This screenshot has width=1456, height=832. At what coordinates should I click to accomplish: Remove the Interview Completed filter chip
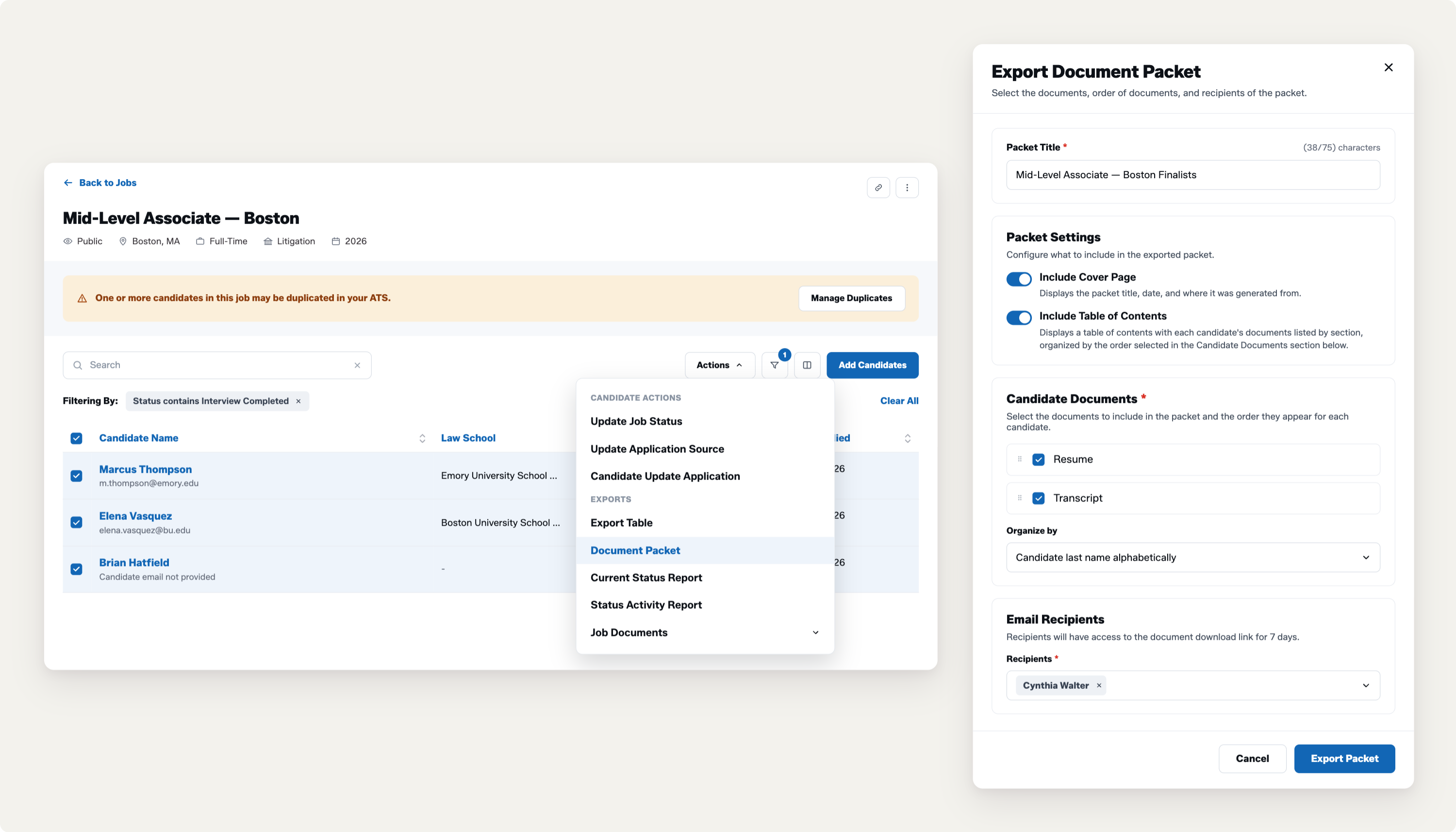tap(298, 401)
